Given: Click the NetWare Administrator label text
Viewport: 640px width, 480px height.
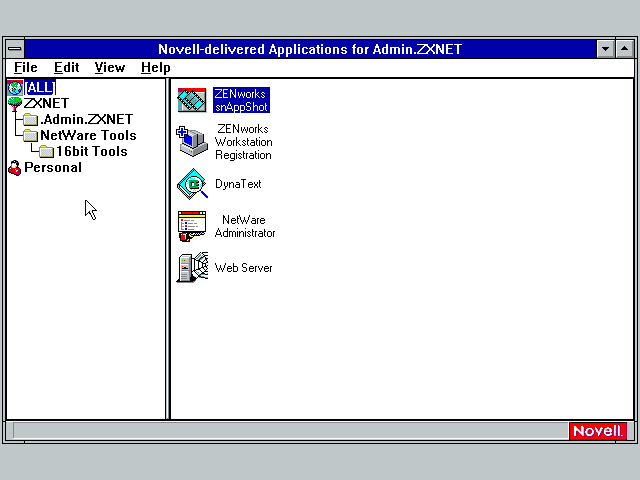Looking at the screenshot, I should click(245, 226).
